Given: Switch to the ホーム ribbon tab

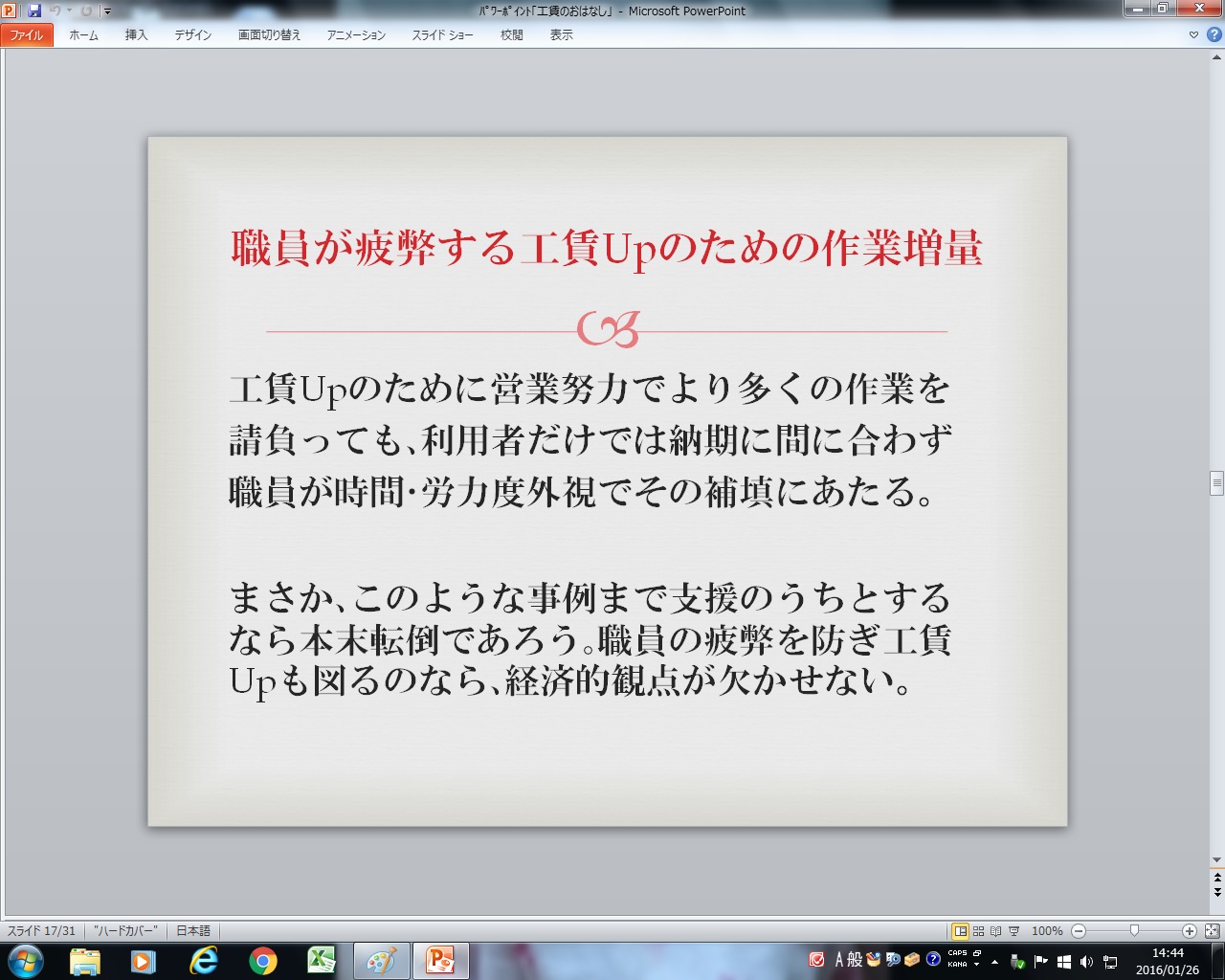Looking at the screenshot, I should pyautogui.click(x=83, y=34).
